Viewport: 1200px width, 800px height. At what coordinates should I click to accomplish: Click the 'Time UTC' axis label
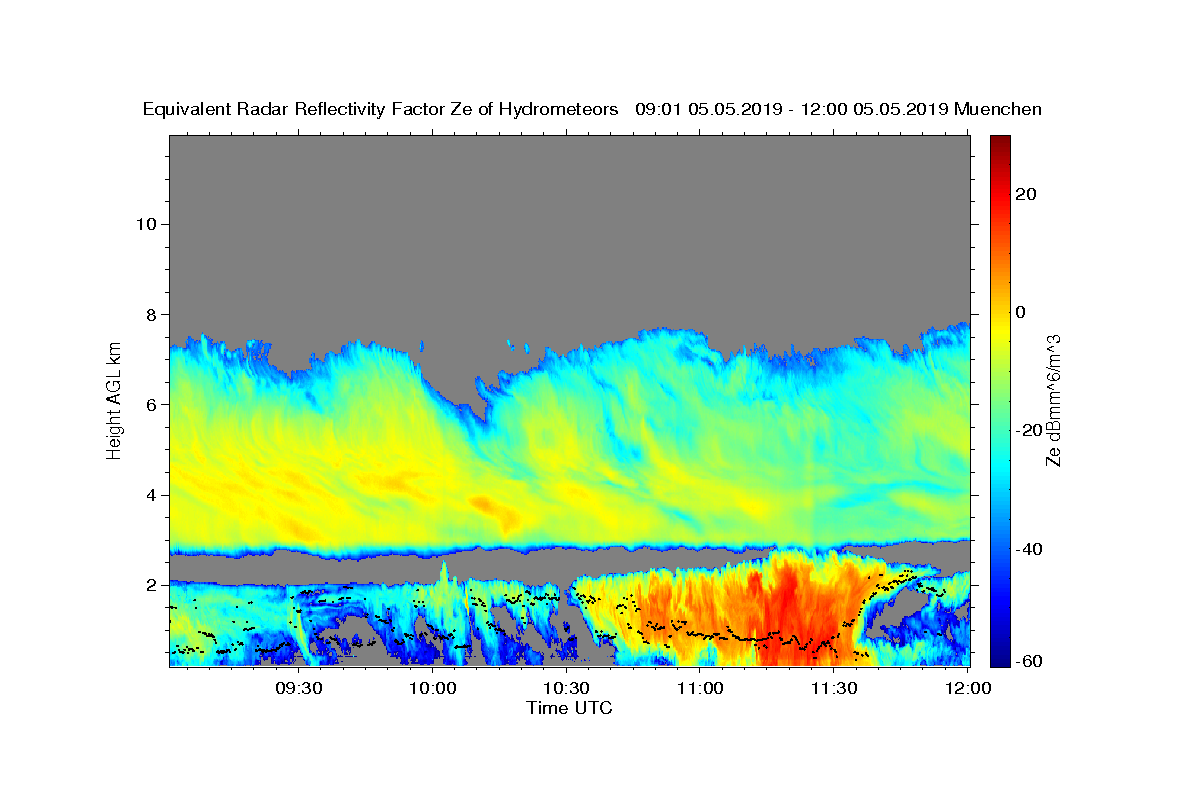(x=569, y=708)
